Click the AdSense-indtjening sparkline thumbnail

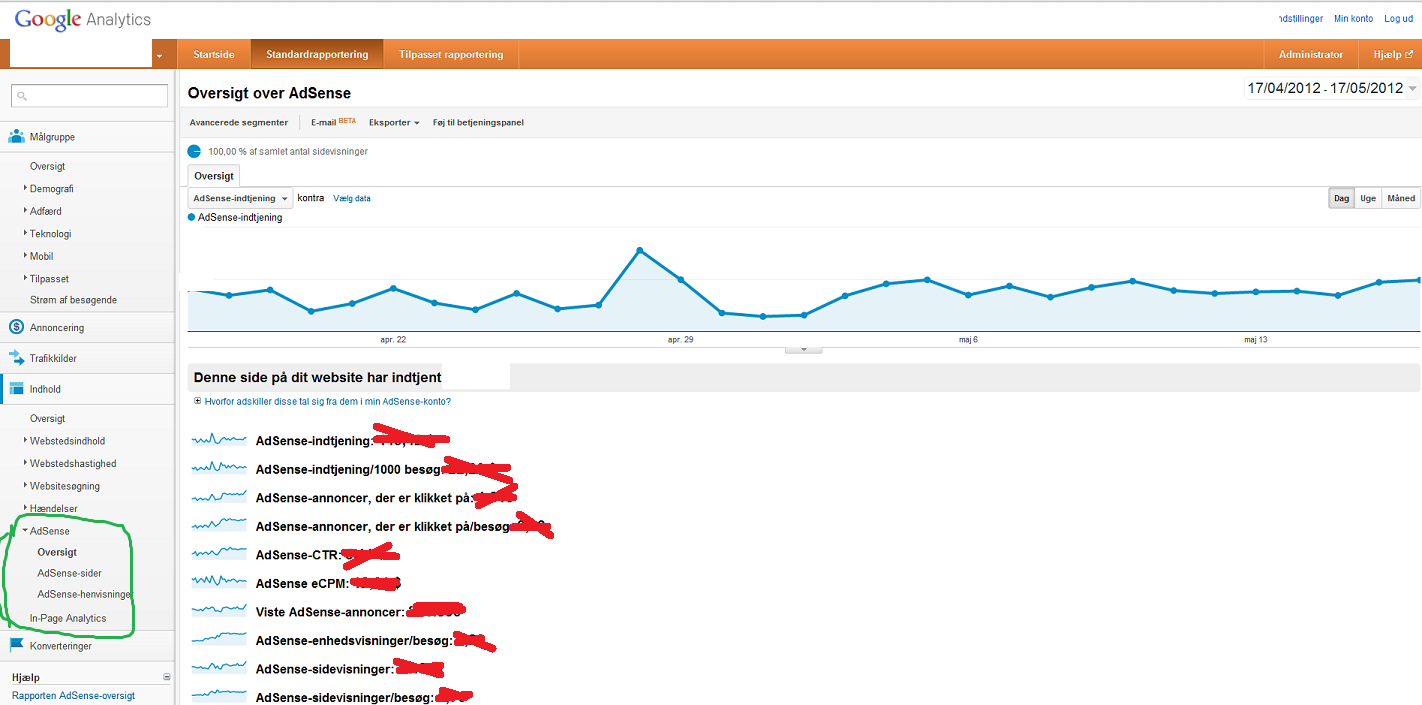[x=219, y=439]
